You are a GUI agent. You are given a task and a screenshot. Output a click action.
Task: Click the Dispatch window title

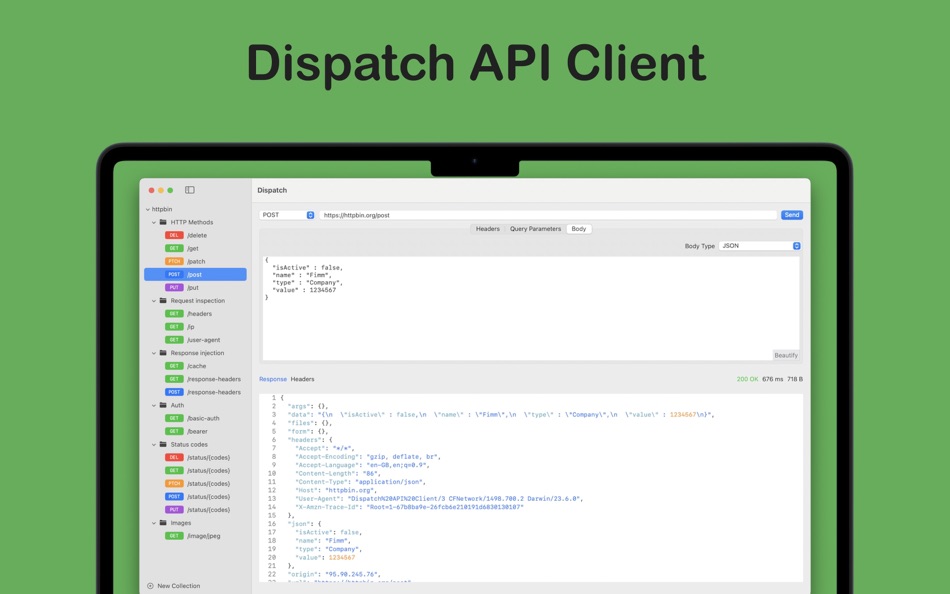272,190
